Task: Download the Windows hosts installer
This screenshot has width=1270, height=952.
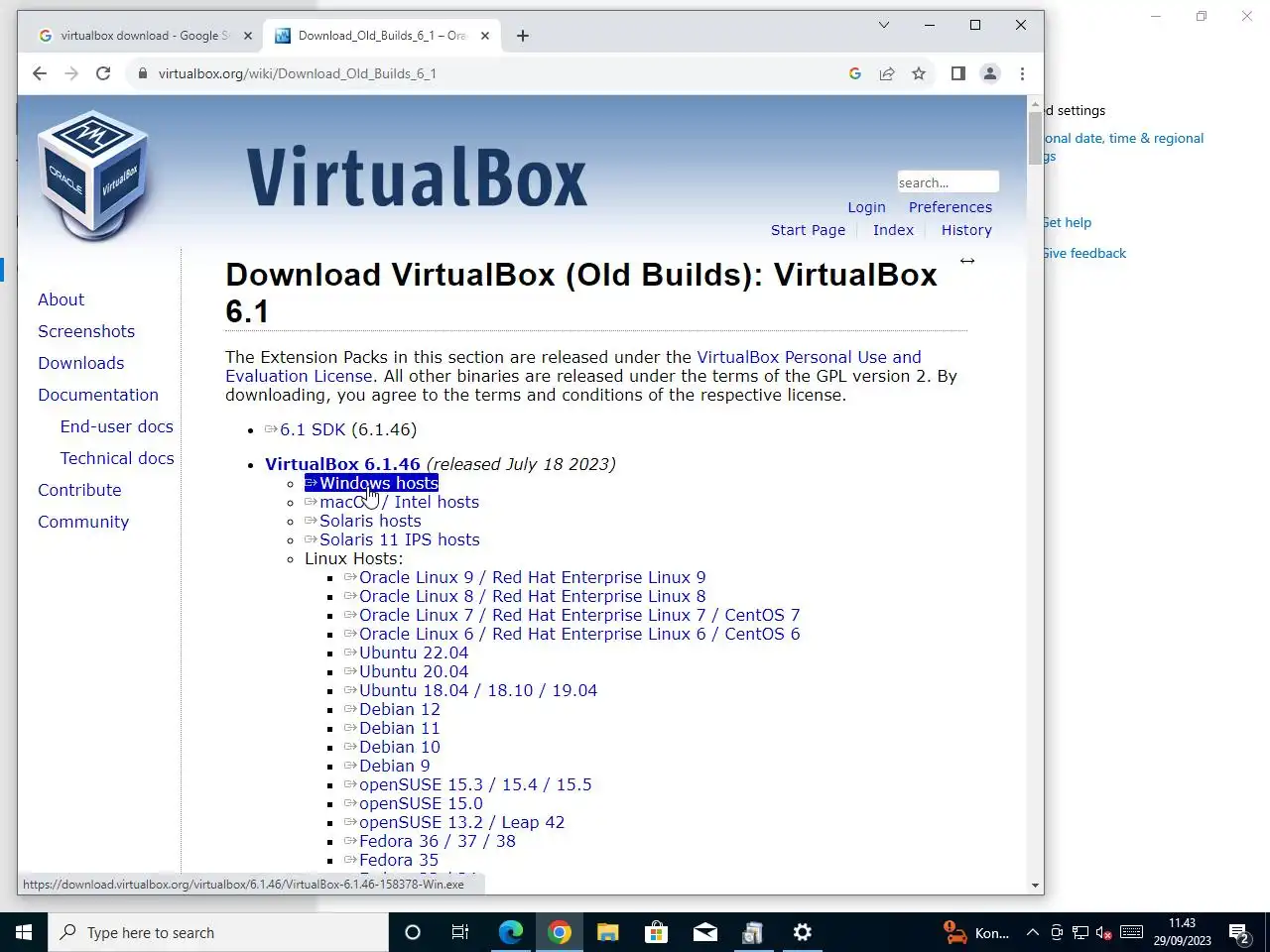Action: tap(371, 483)
